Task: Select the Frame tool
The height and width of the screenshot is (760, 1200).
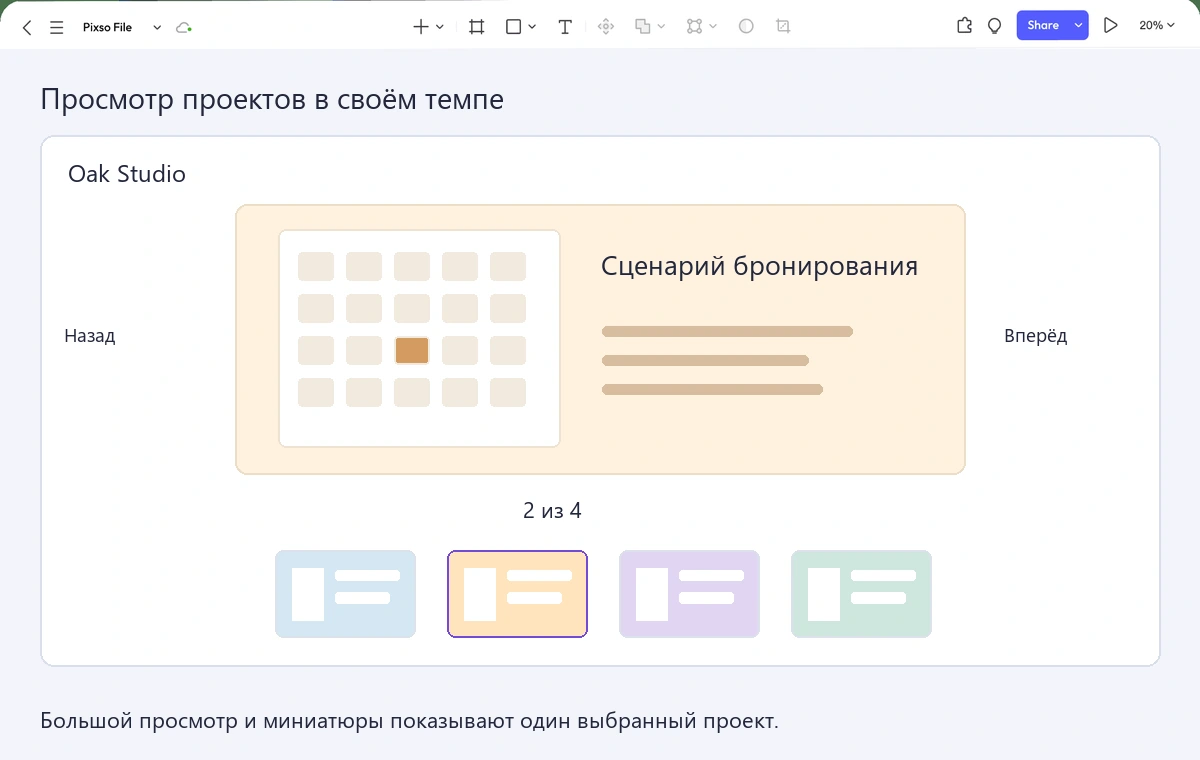Action: pos(477,27)
